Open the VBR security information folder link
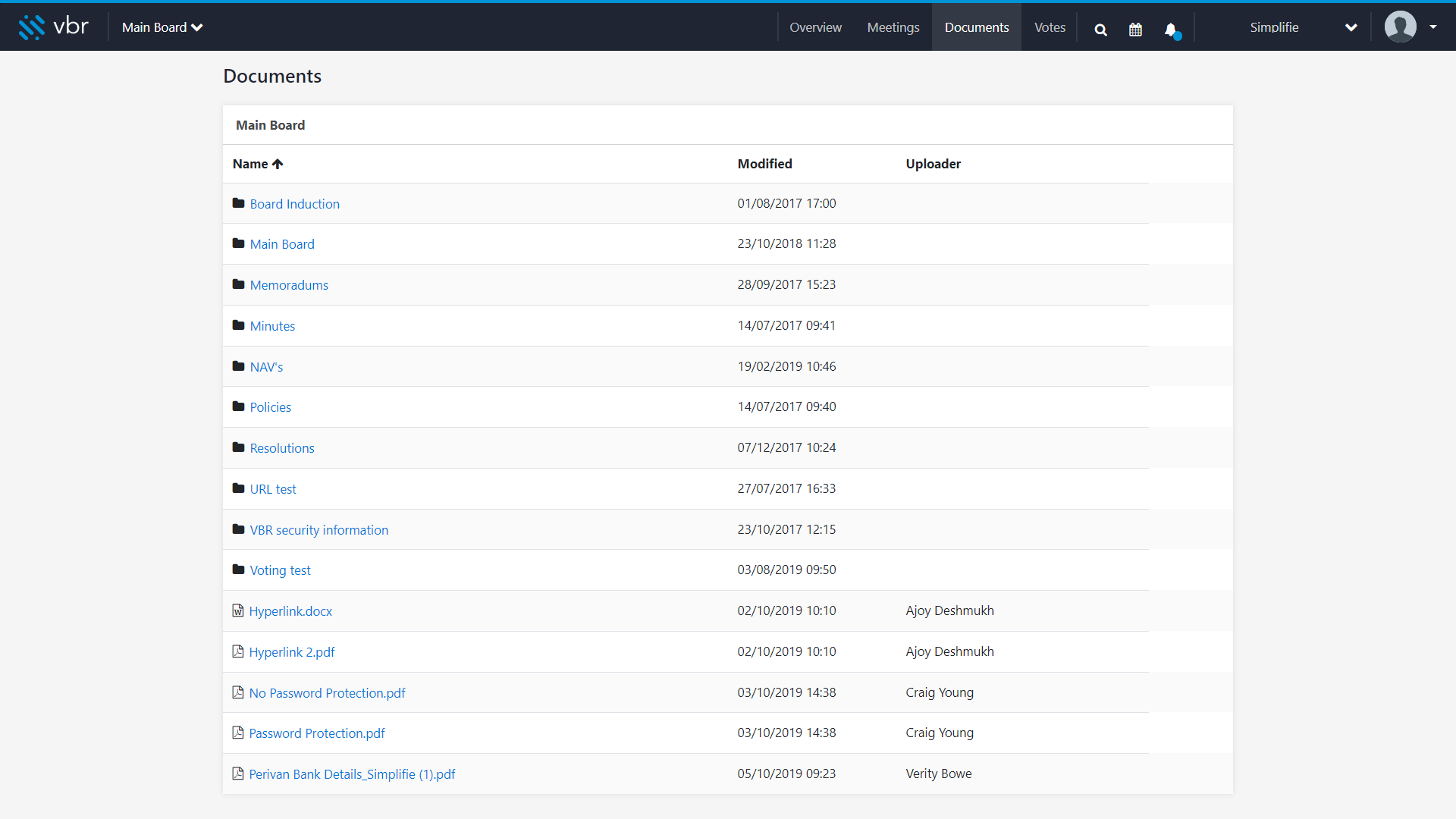Image resolution: width=1456 pixels, height=819 pixels. point(319,530)
